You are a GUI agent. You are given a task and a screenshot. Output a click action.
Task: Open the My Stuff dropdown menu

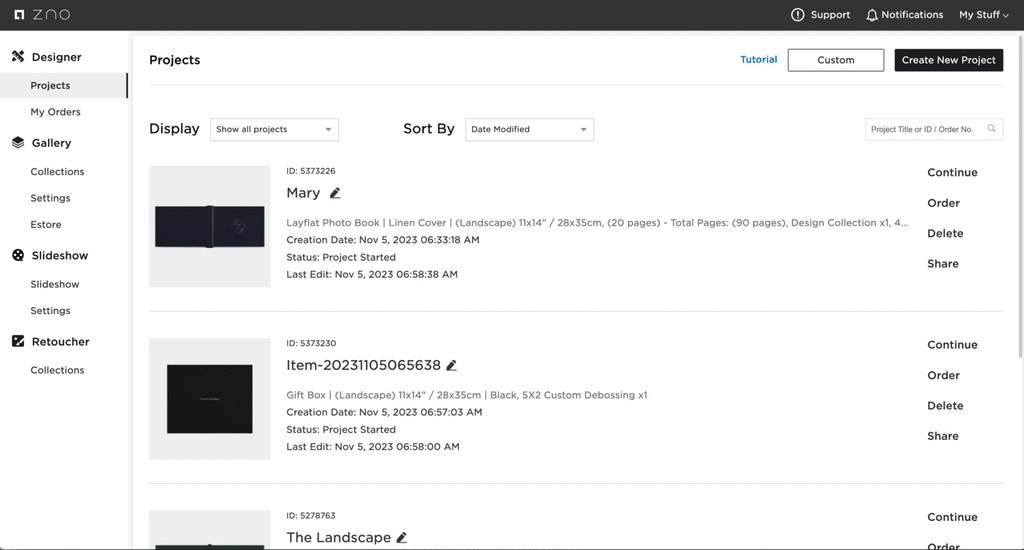tap(984, 14)
